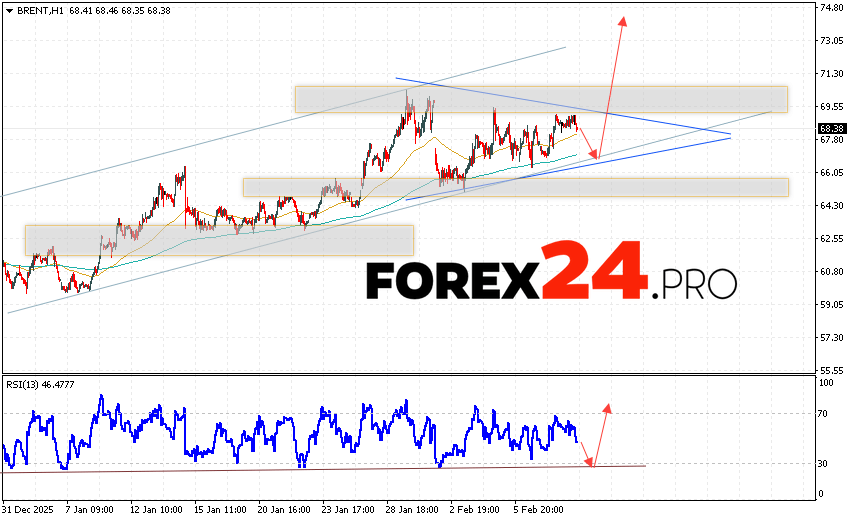The height and width of the screenshot is (521, 855).
Task: Select the upper resistance zone rectangle near 69.55
Action: (x=540, y=99)
